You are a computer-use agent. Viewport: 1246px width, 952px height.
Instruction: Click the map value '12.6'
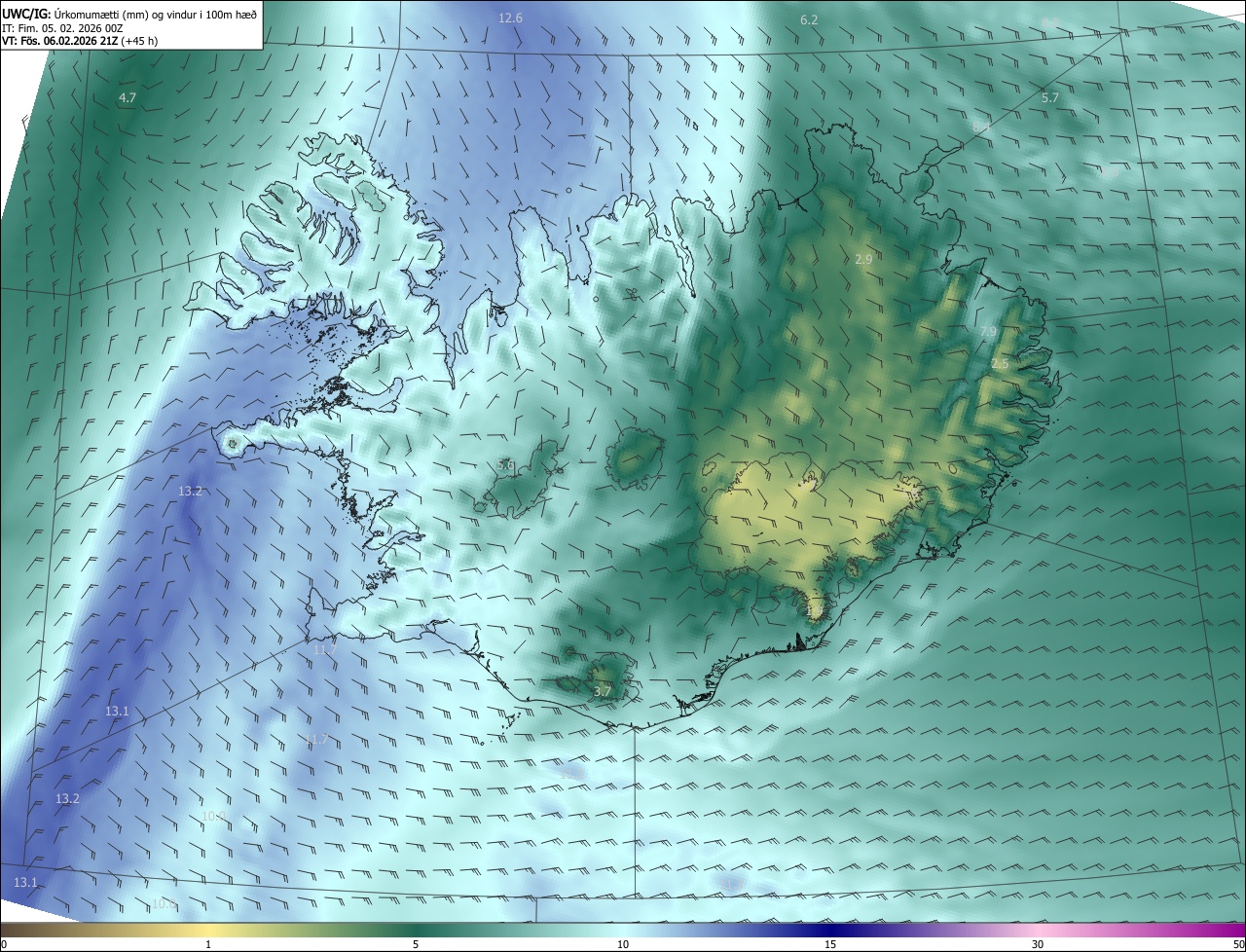(510, 18)
